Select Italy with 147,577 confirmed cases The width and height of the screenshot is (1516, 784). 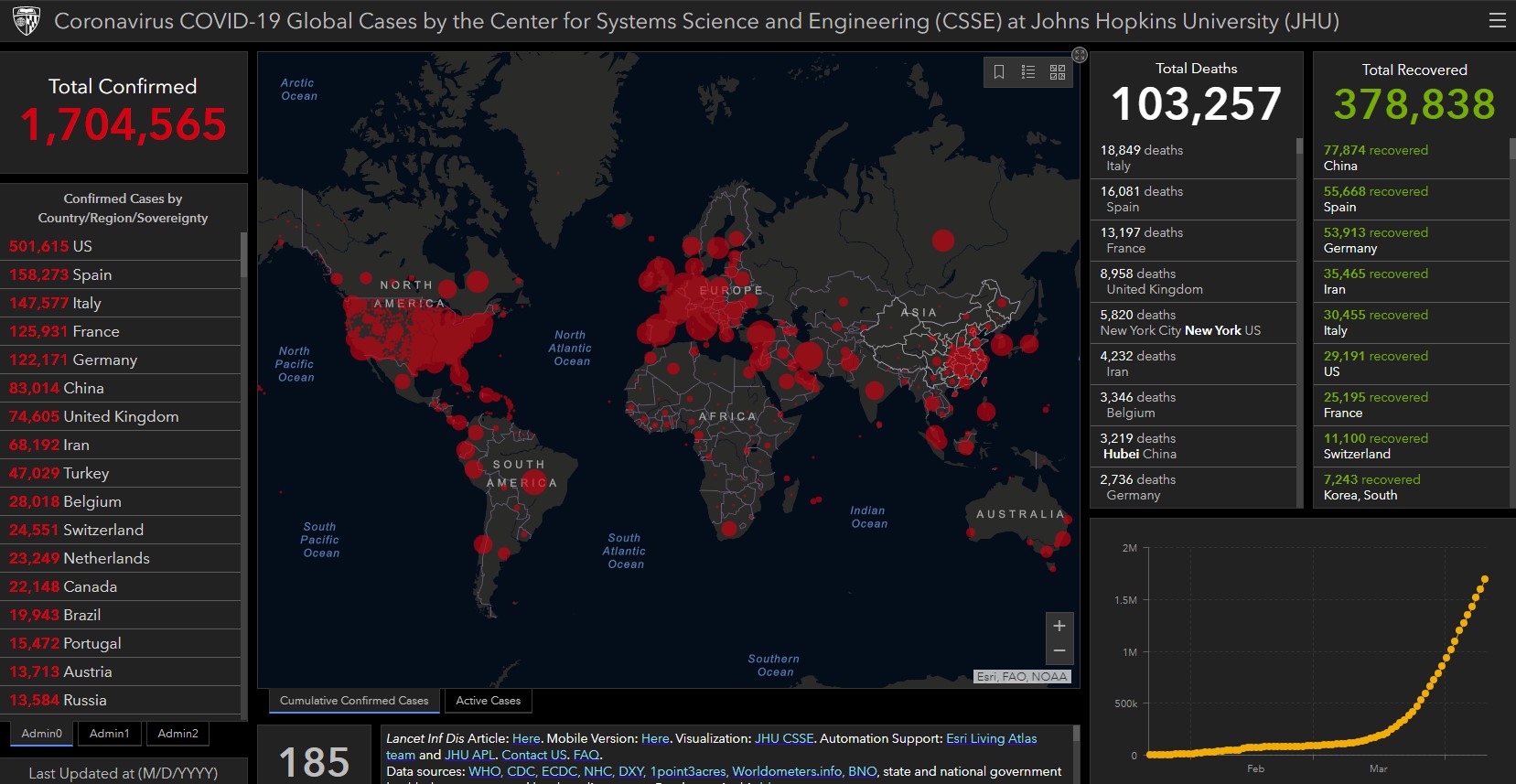click(x=121, y=303)
